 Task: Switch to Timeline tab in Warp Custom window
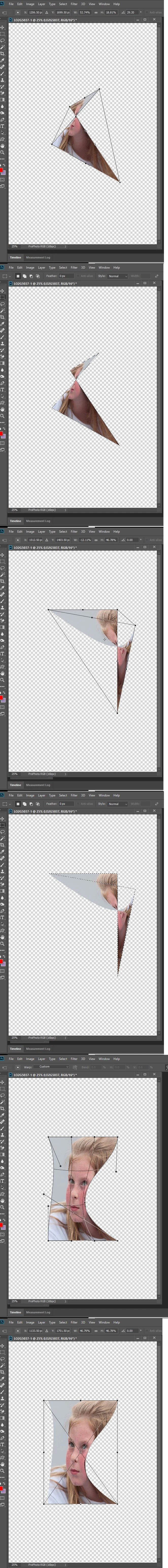click(x=15, y=1312)
